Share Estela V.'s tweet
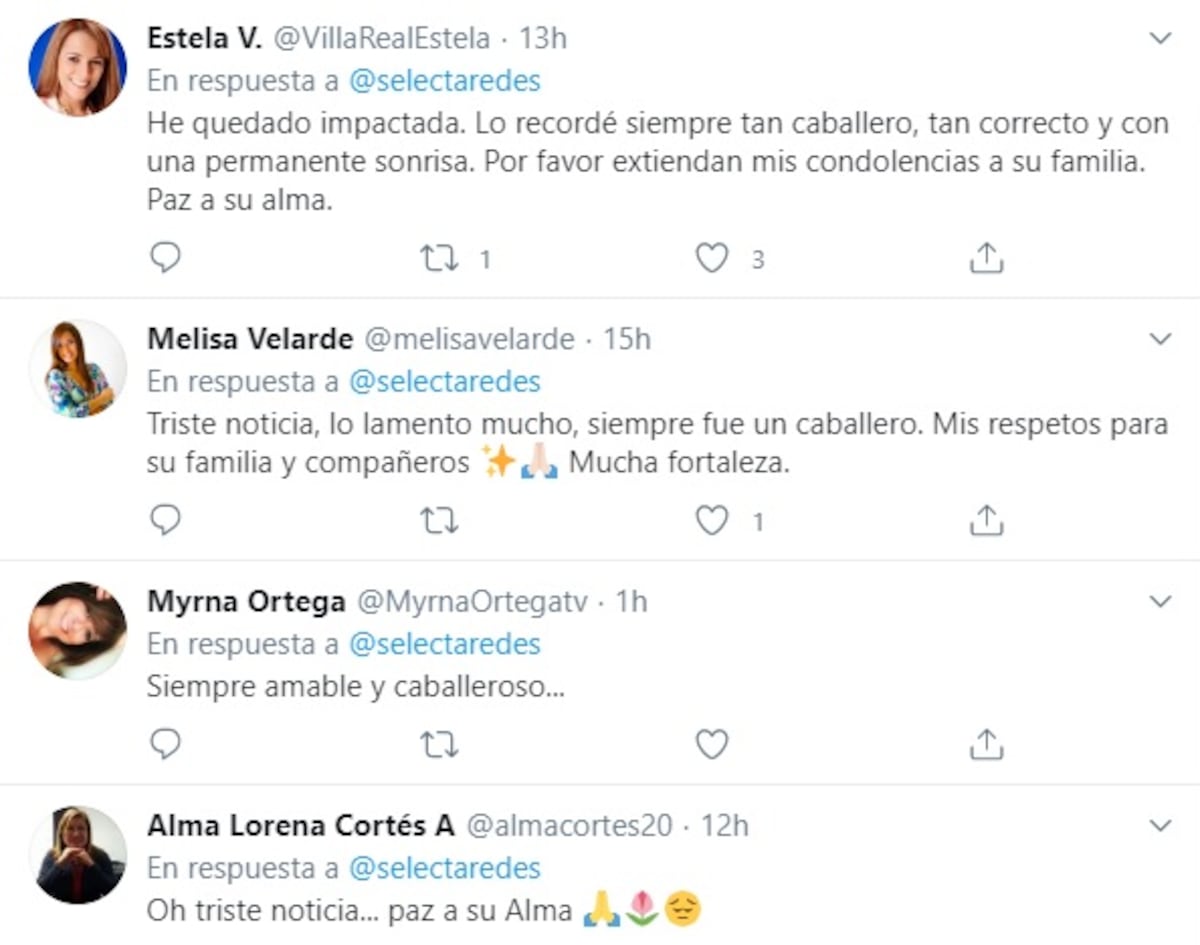The image size is (1200, 945). 986,257
